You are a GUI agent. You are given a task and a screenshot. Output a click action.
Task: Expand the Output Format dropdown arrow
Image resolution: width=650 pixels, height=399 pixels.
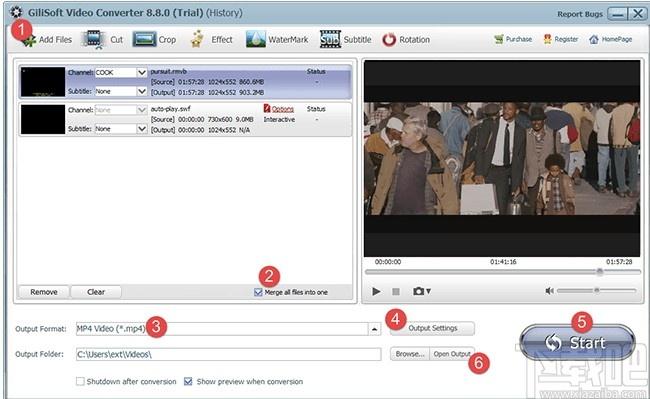click(x=374, y=329)
